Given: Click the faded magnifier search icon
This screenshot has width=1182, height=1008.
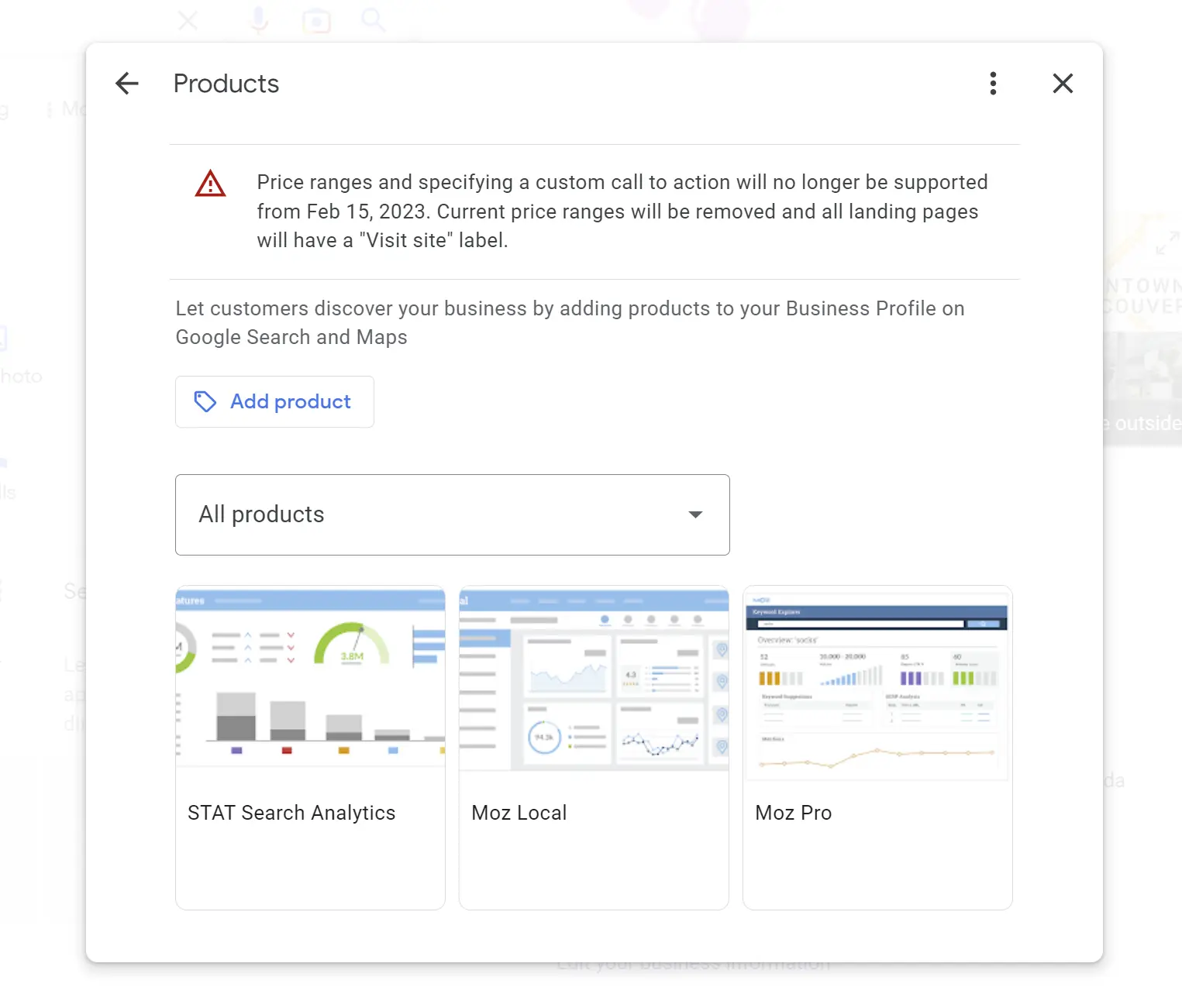Looking at the screenshot, I should (373, 20).
